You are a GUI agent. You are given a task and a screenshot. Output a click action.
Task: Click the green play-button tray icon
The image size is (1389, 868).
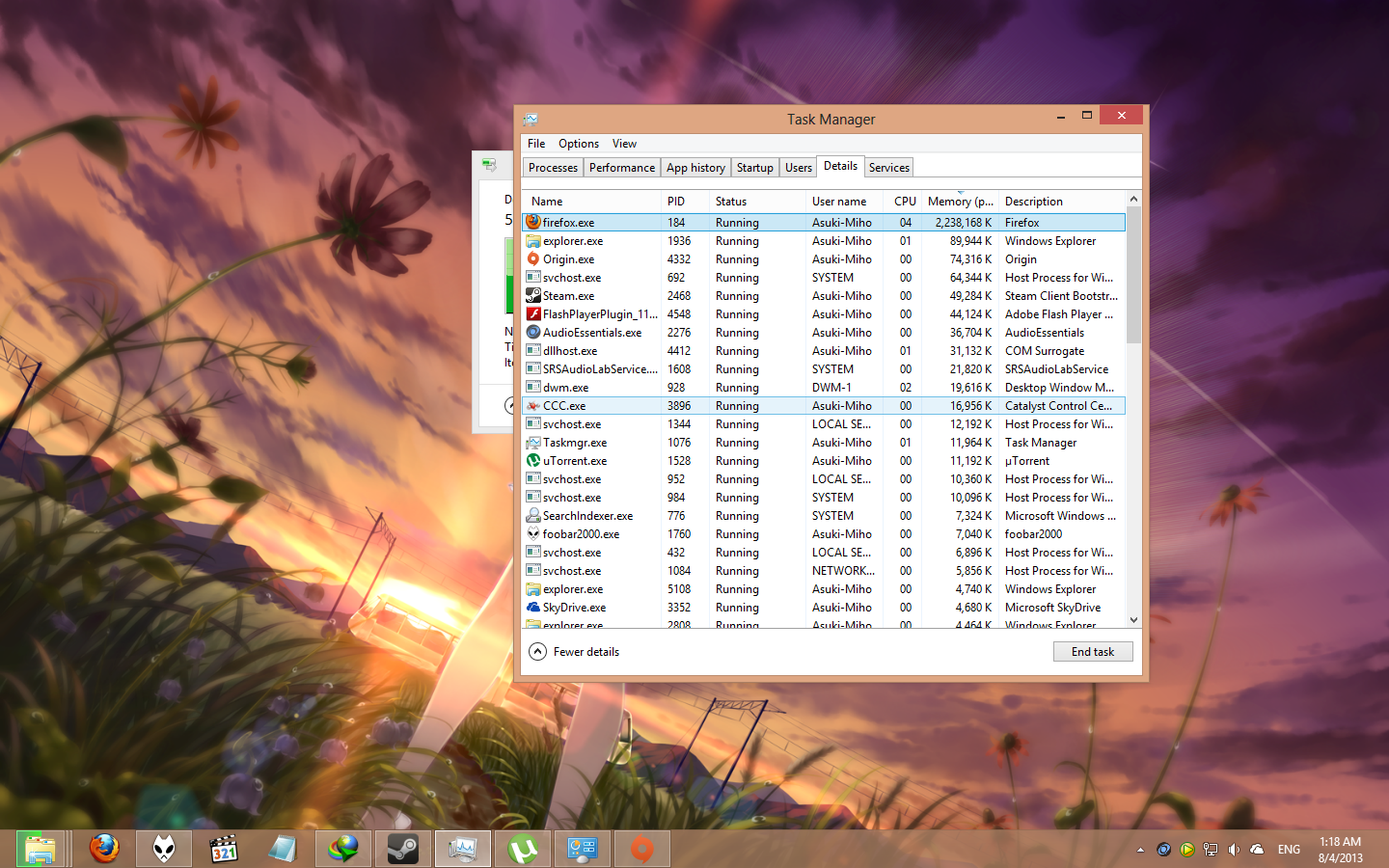point(1187,850)
